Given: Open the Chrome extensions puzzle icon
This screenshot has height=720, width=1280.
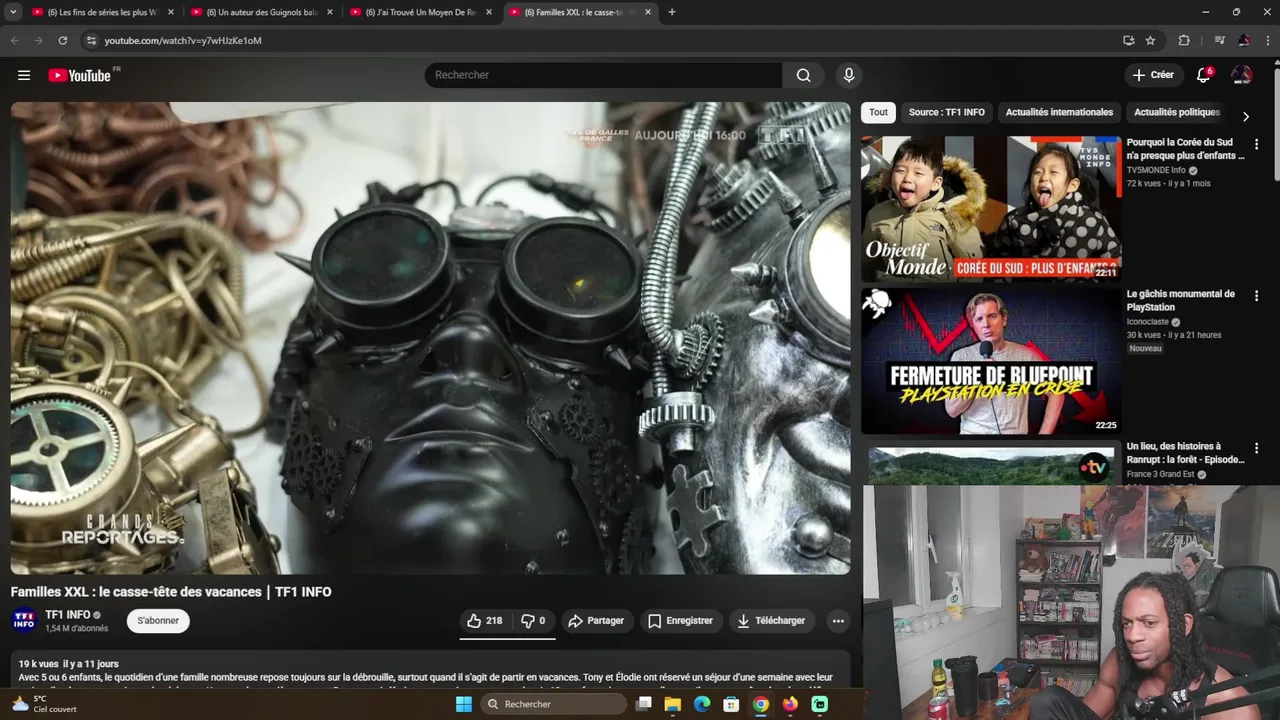Looking at the screenshot, I should [x=1184, y=40].
